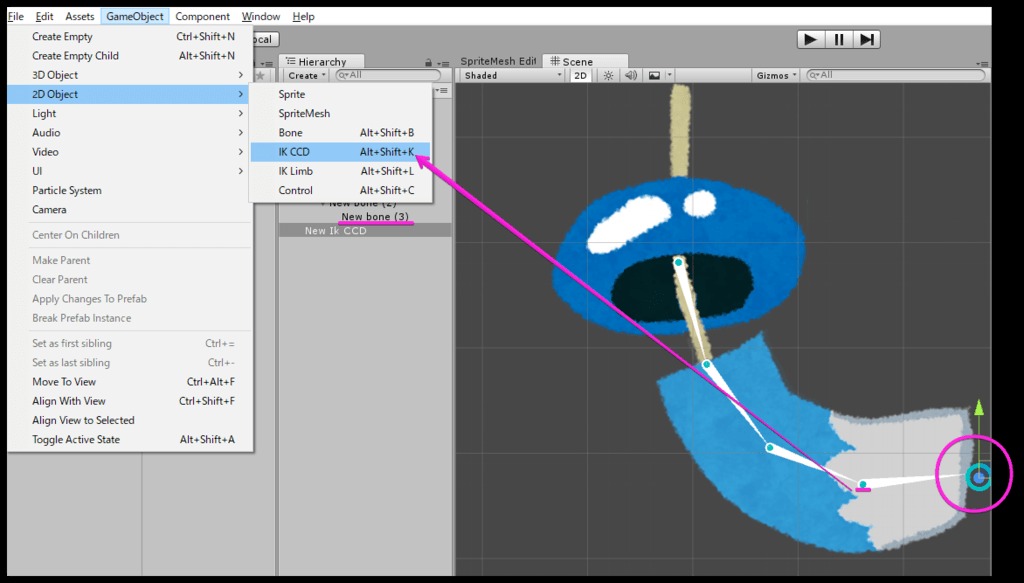Select New Ik CCD in Hierarchy

click(336, 231)
